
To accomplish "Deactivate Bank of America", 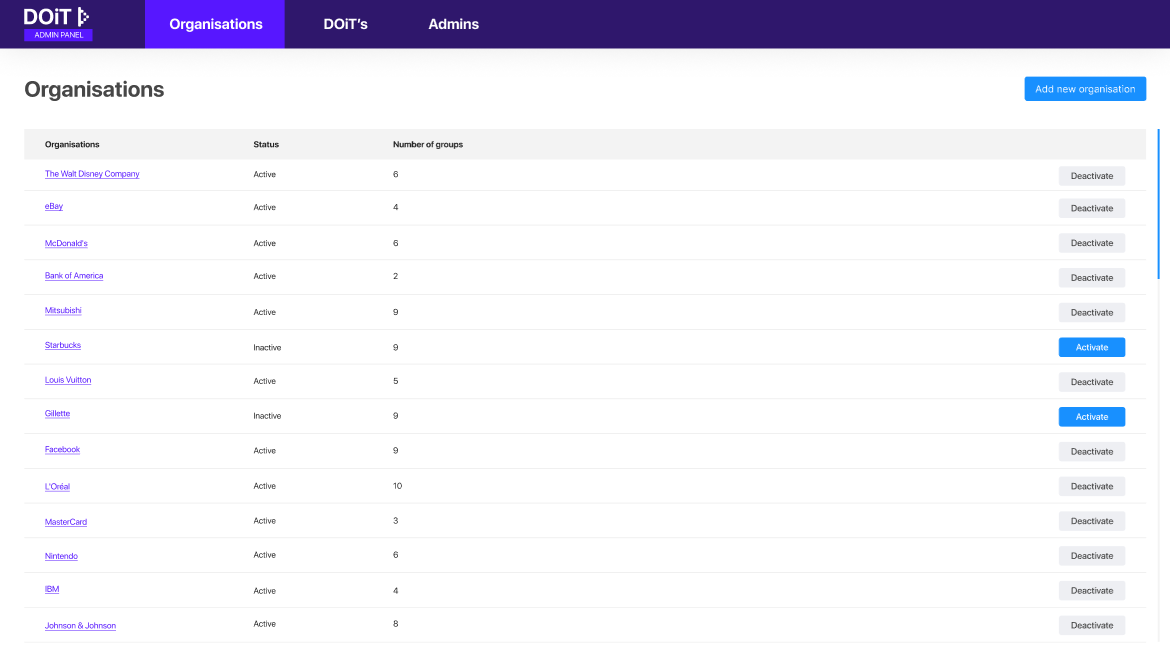I will click(1092, 278).
